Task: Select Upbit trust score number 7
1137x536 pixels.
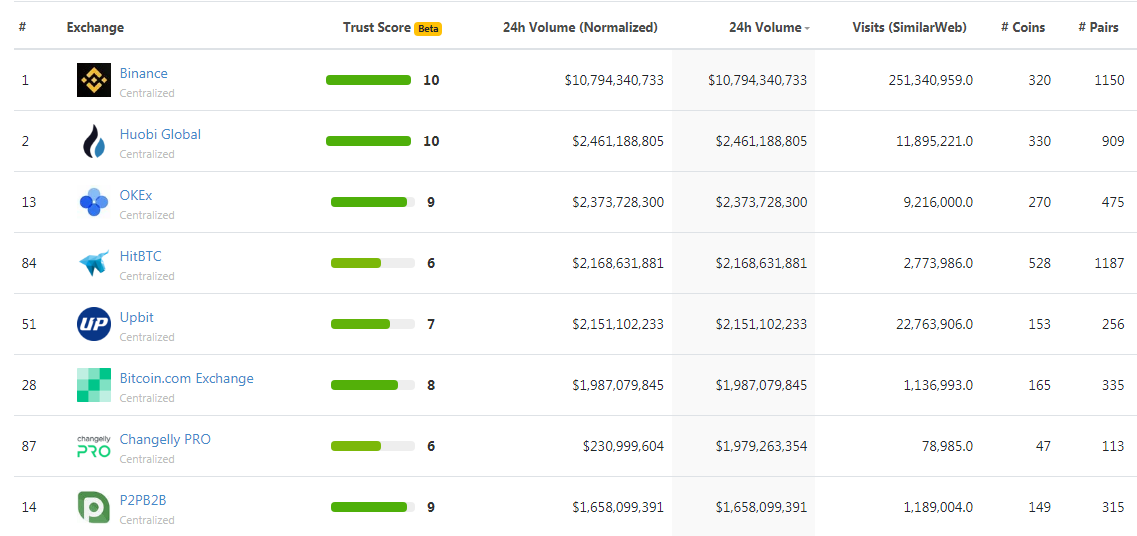Action: 431,324
